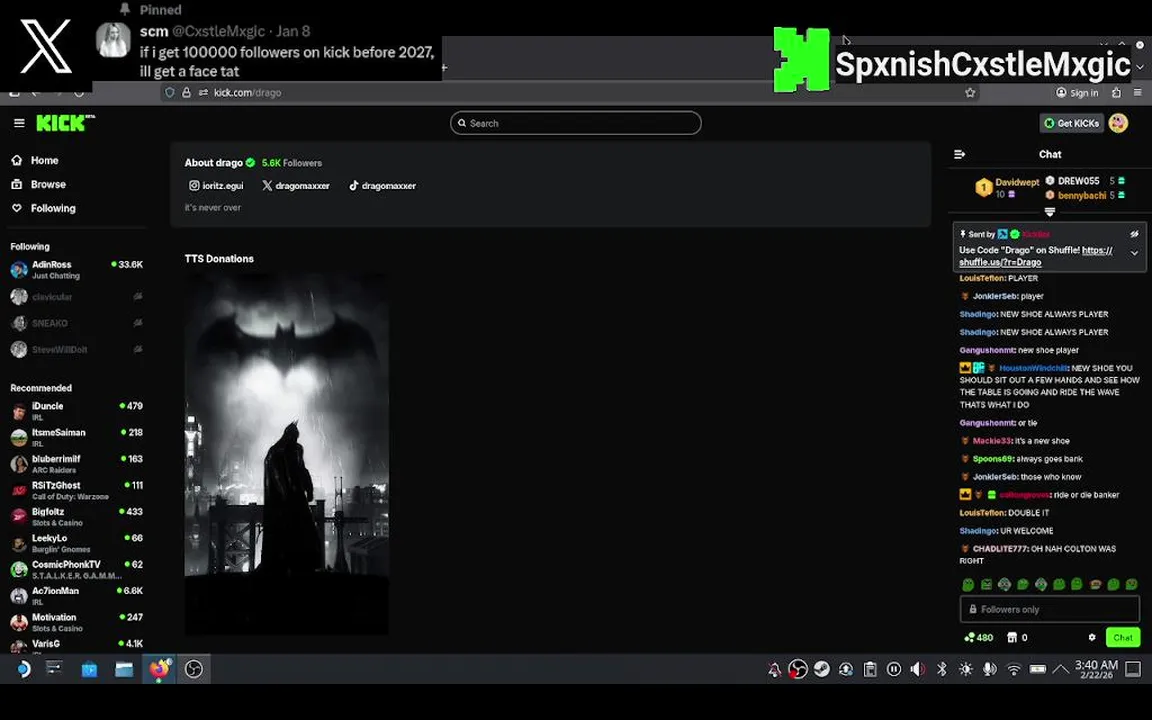Open the Kick hamburger menu

[19, 123]
